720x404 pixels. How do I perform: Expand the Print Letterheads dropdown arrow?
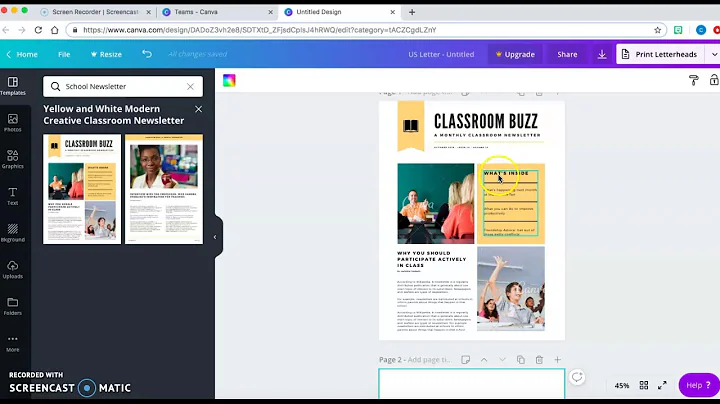[714, 54]
